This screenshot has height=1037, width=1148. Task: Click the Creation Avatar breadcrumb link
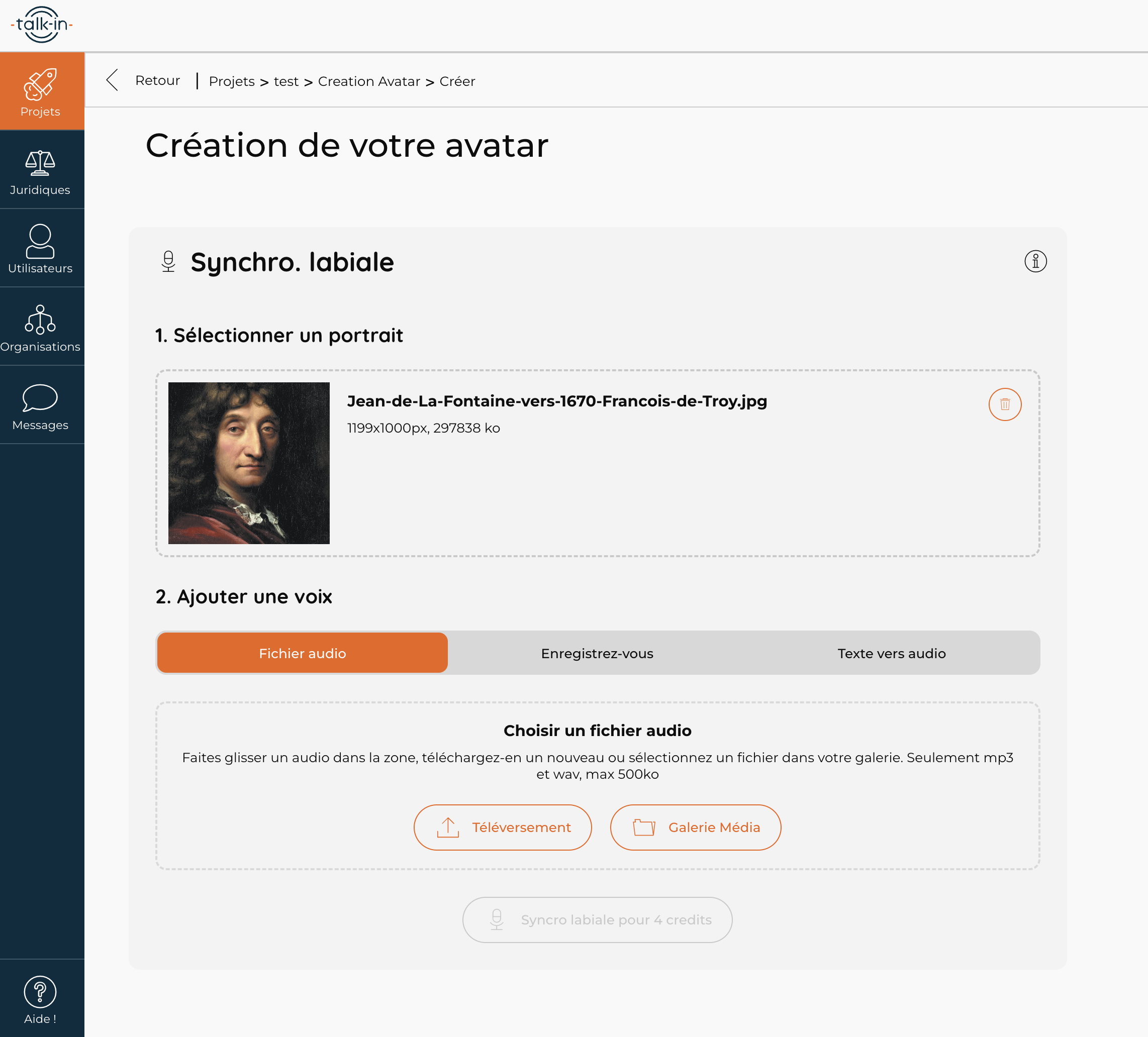(369, 81)
